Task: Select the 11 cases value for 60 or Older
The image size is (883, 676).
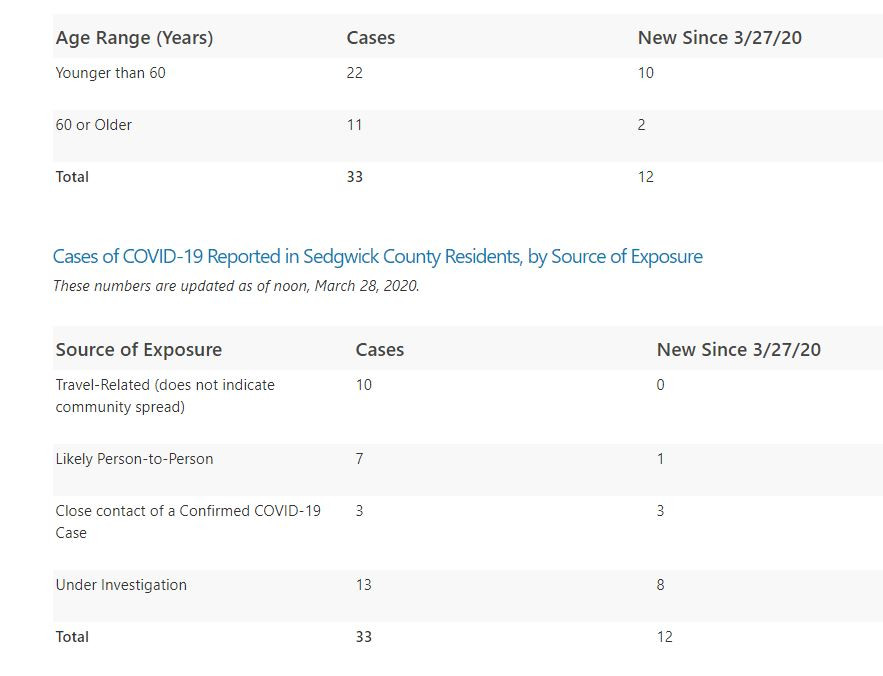Action: (x=354, y=125)
